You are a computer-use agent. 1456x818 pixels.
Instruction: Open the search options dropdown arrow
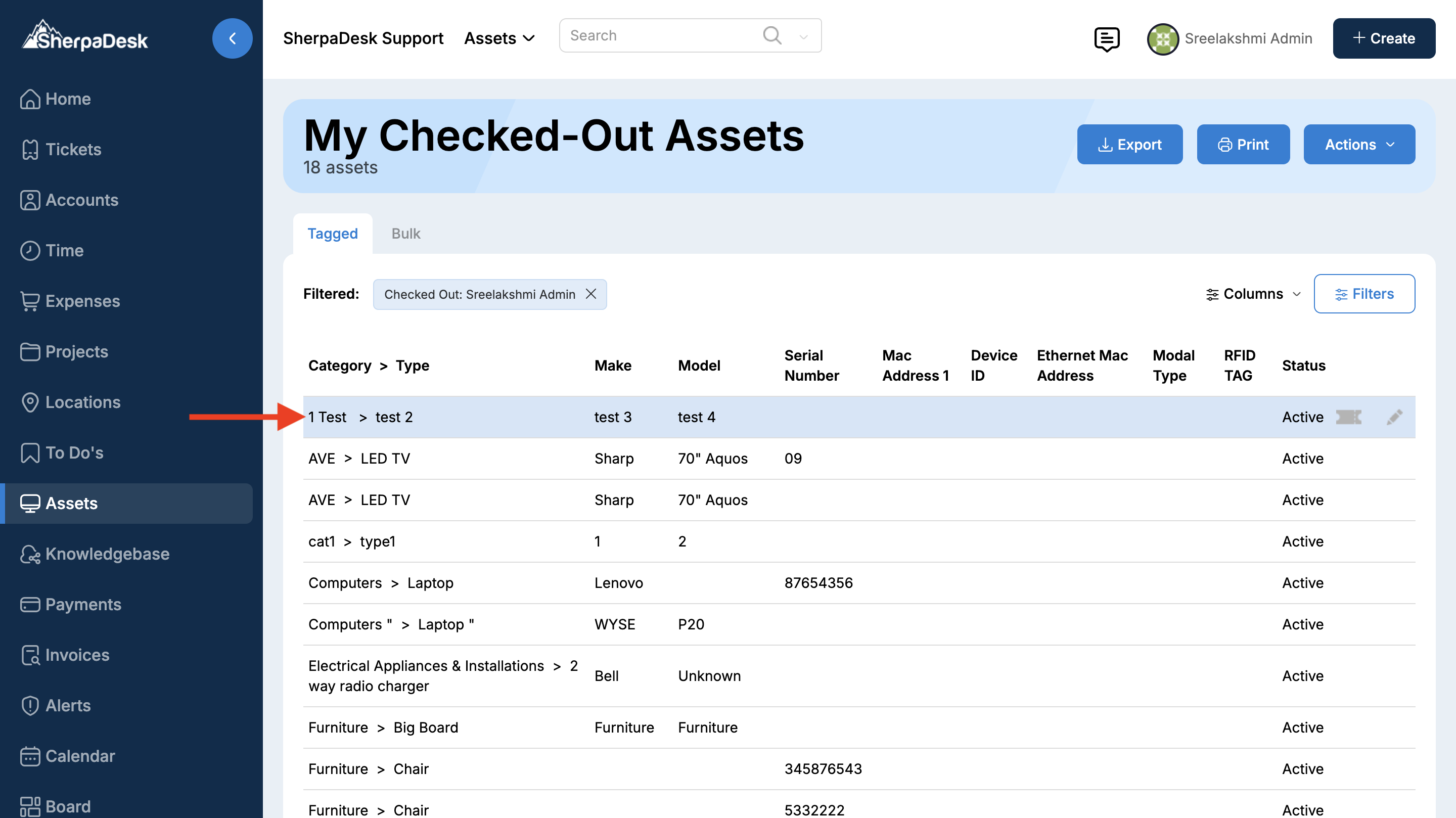click(803, 37)
